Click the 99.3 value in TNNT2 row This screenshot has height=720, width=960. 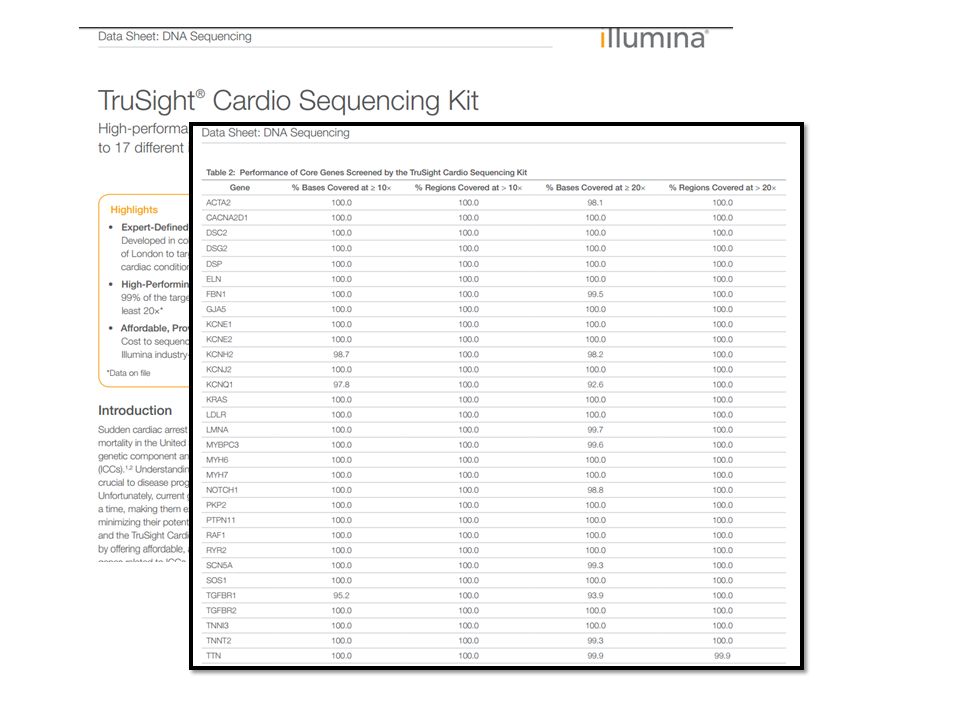click(595, 640)
